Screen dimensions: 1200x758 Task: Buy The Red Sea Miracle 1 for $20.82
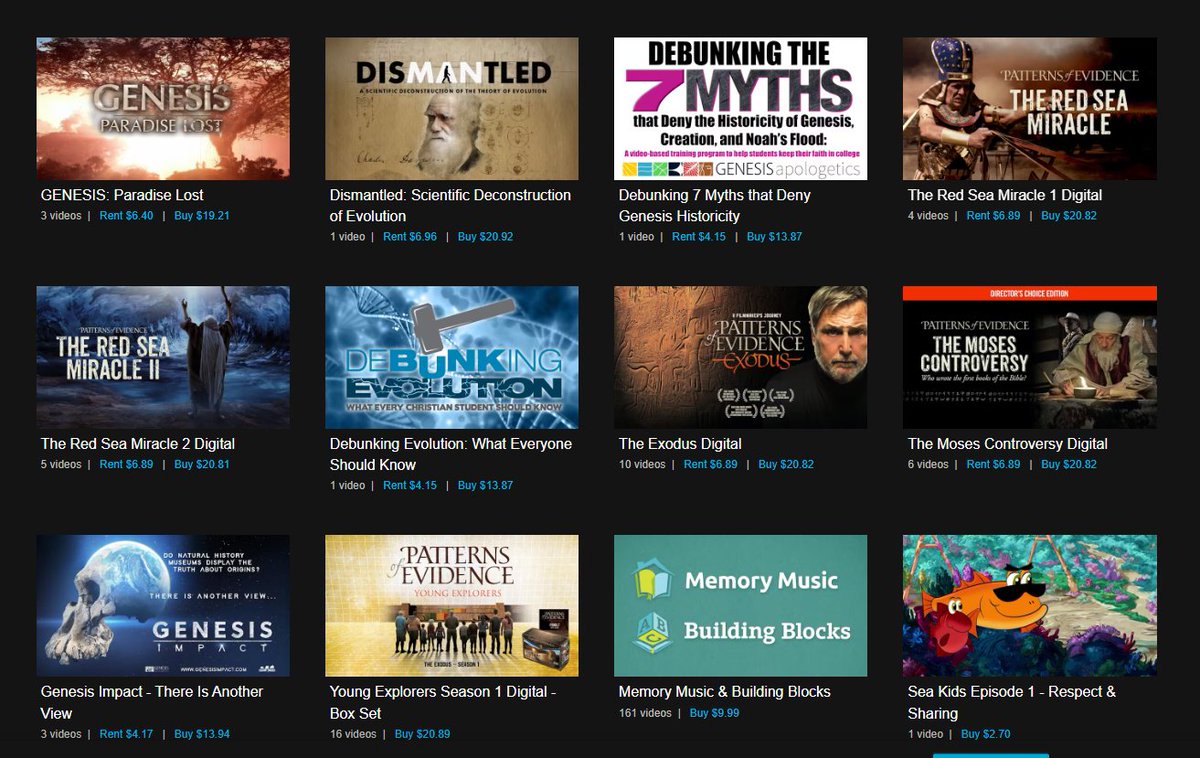click(x=1069, y=216)
